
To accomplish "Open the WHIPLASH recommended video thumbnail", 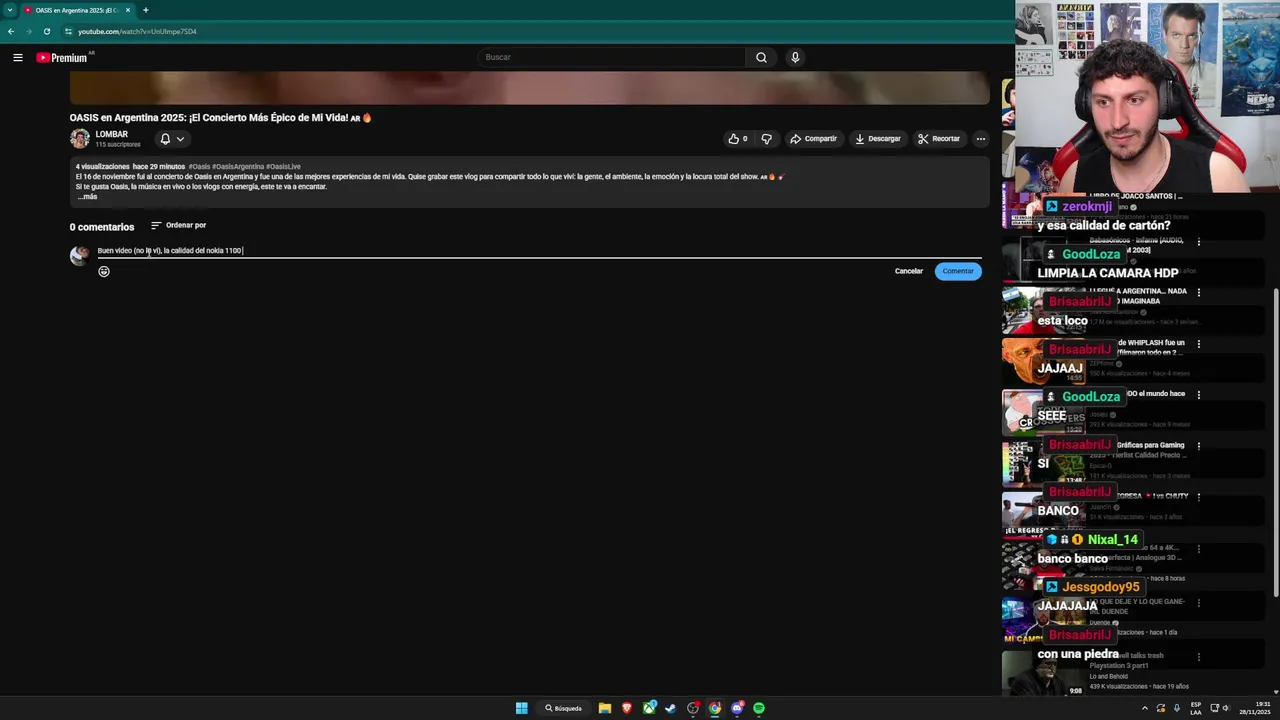I will [1043, 361].
